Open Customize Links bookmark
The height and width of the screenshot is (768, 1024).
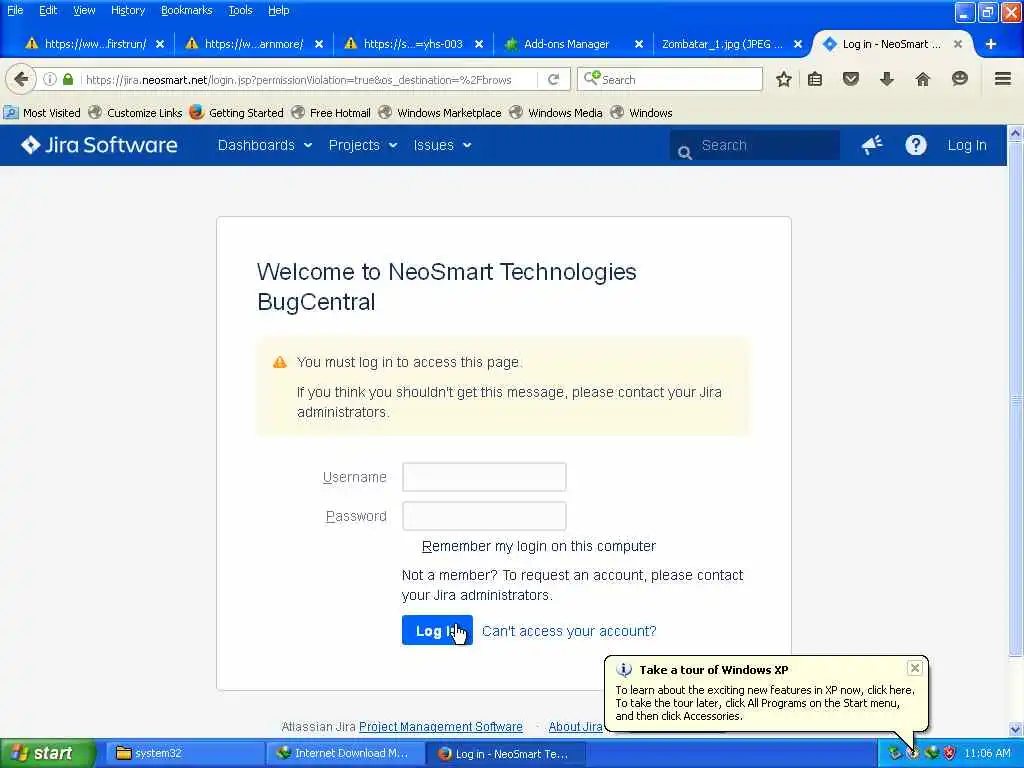136,112
